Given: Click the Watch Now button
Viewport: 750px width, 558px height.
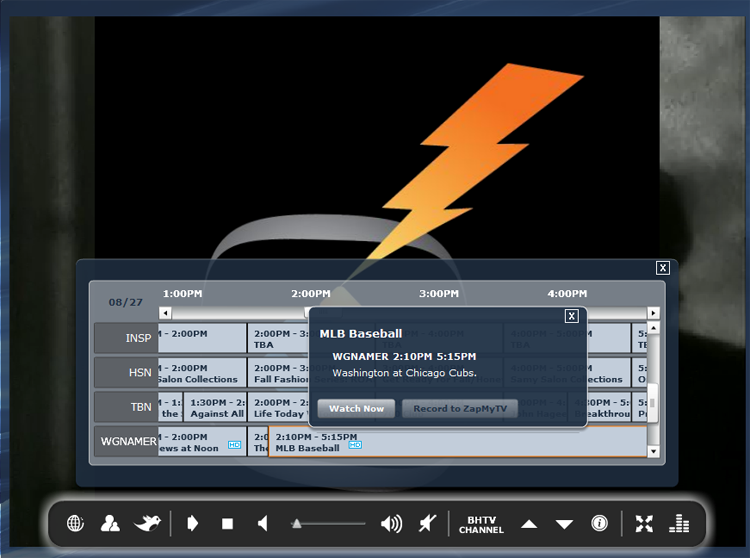Looking at the screenshot, I should point(356,409).
